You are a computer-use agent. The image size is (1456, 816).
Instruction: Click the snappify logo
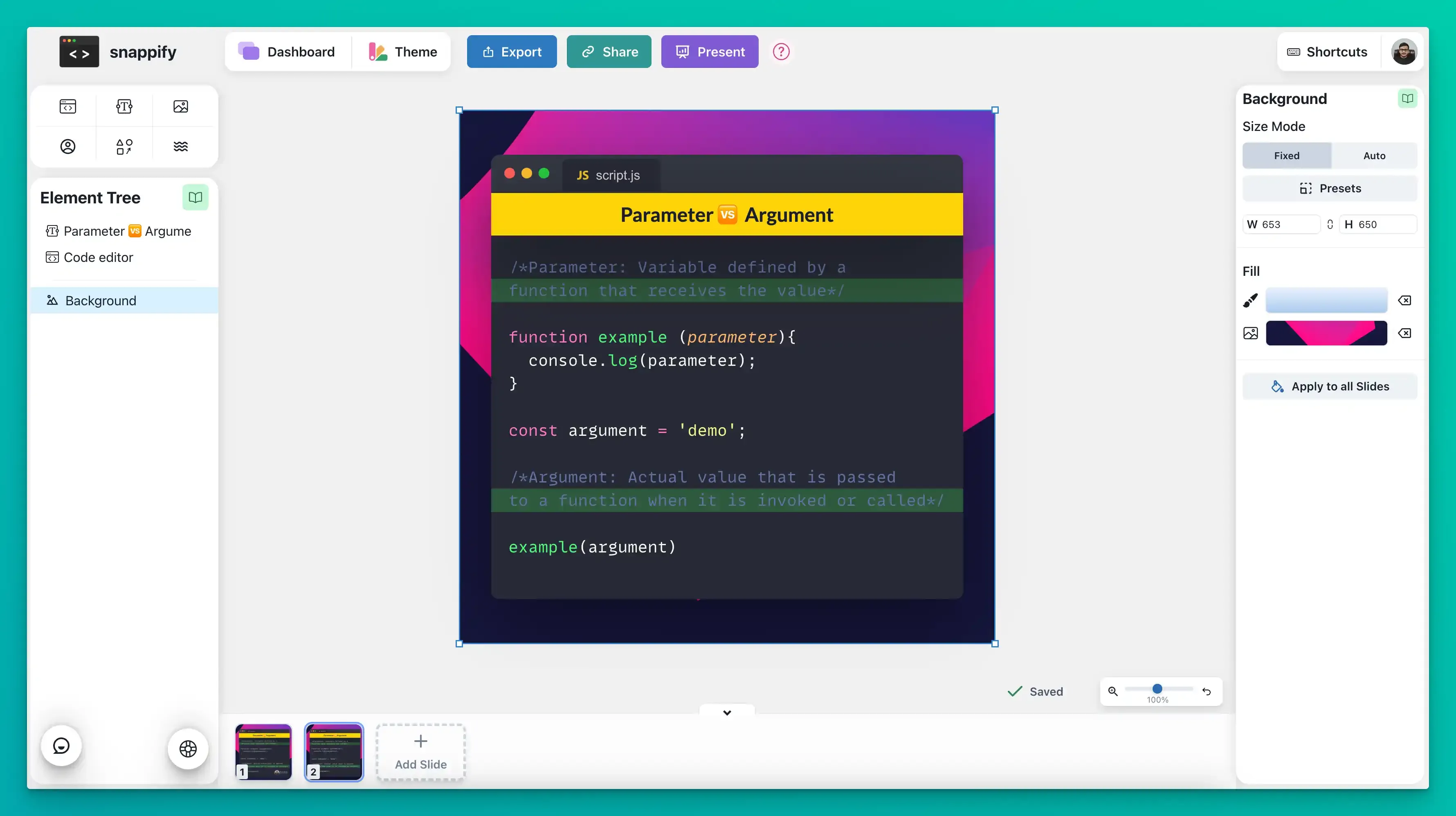tap(118, 52)
